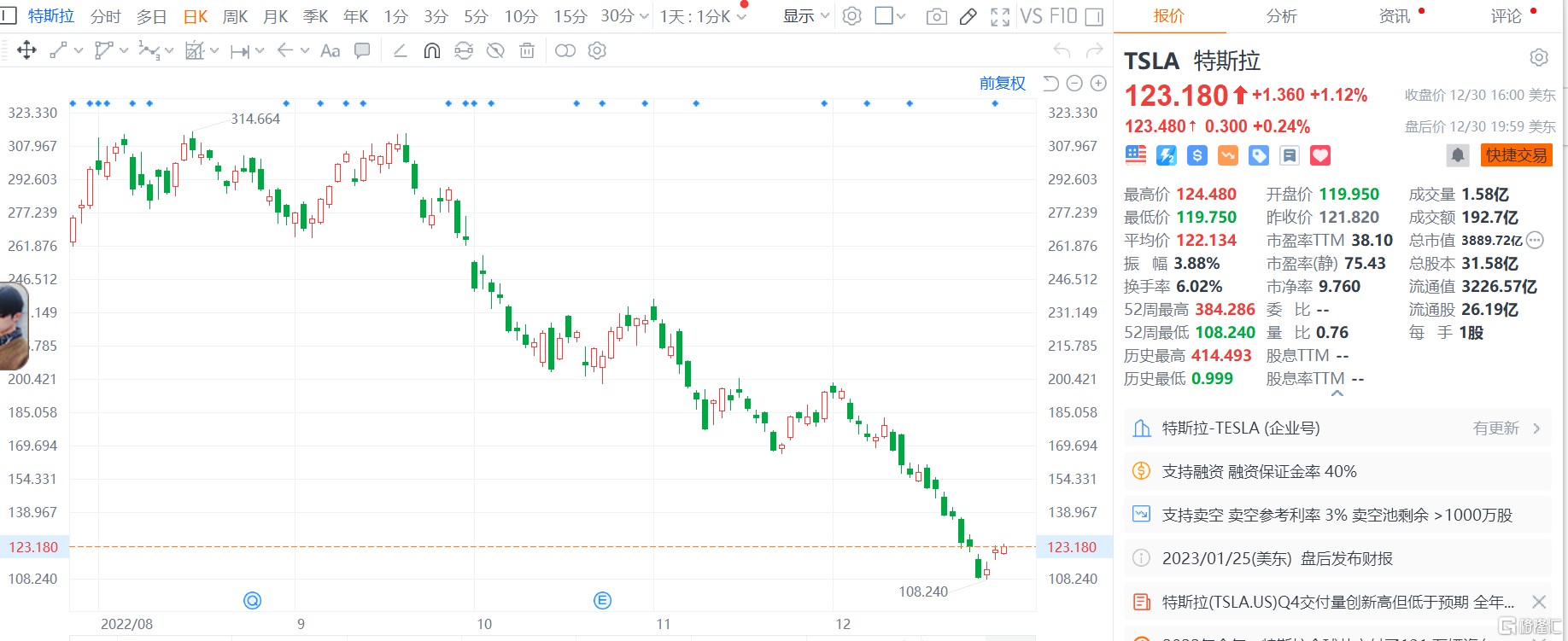1568x641 pixels.
Task: Open the 显示 display dropdown
Action: click(x=806, y=16)
